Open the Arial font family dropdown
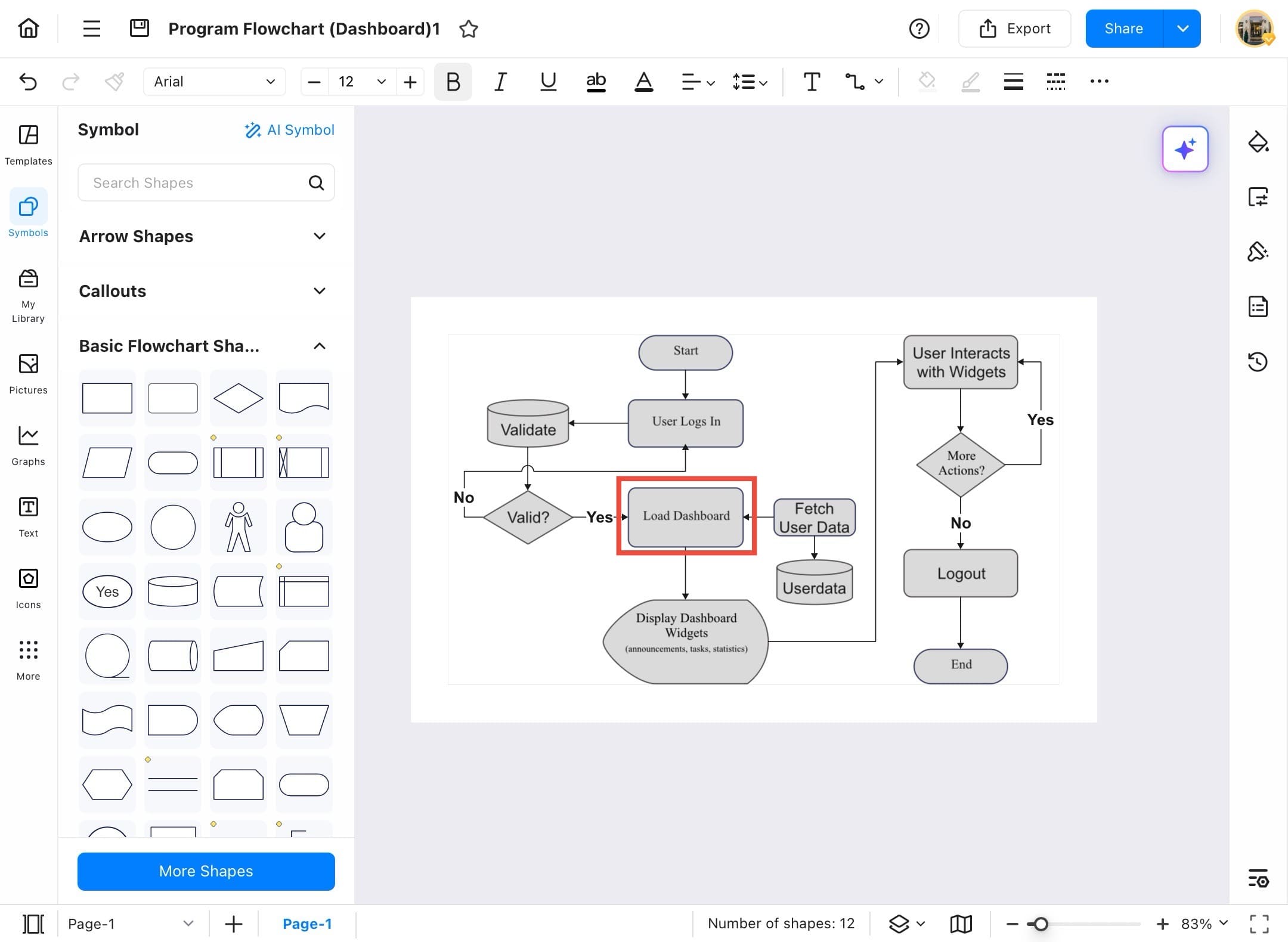The image size is (1288, 942). click(x=214, y=82)
